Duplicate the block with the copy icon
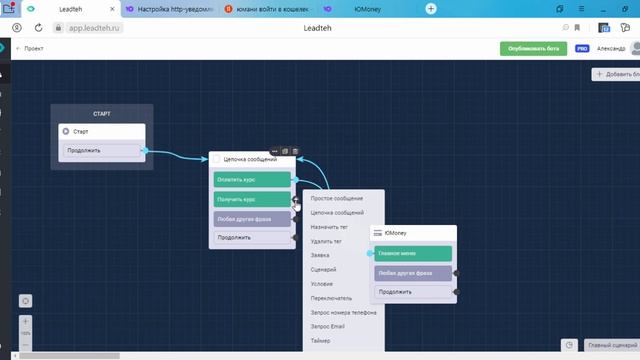Viewport: 640px width, 360px height. (x=285, y=151)
